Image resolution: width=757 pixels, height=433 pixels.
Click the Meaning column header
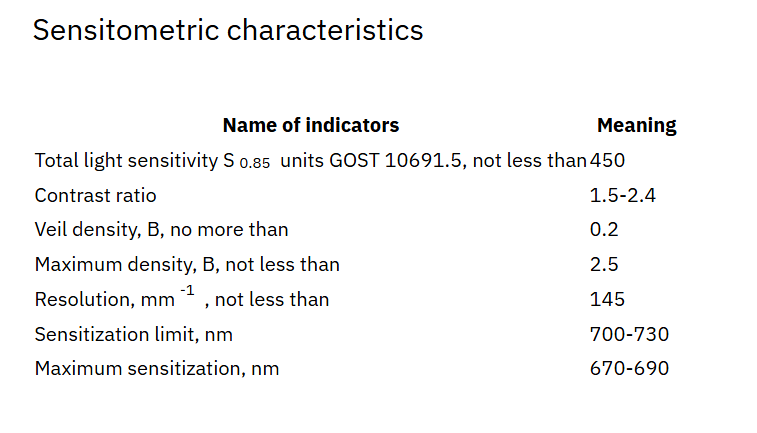636,125
